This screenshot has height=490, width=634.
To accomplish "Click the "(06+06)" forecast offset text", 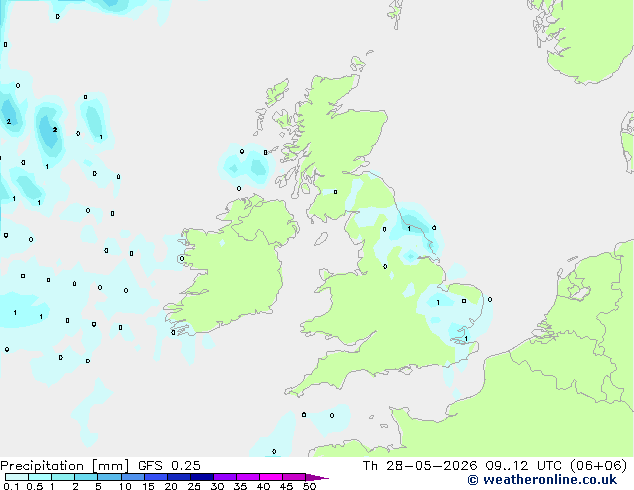I will (598, 466).
